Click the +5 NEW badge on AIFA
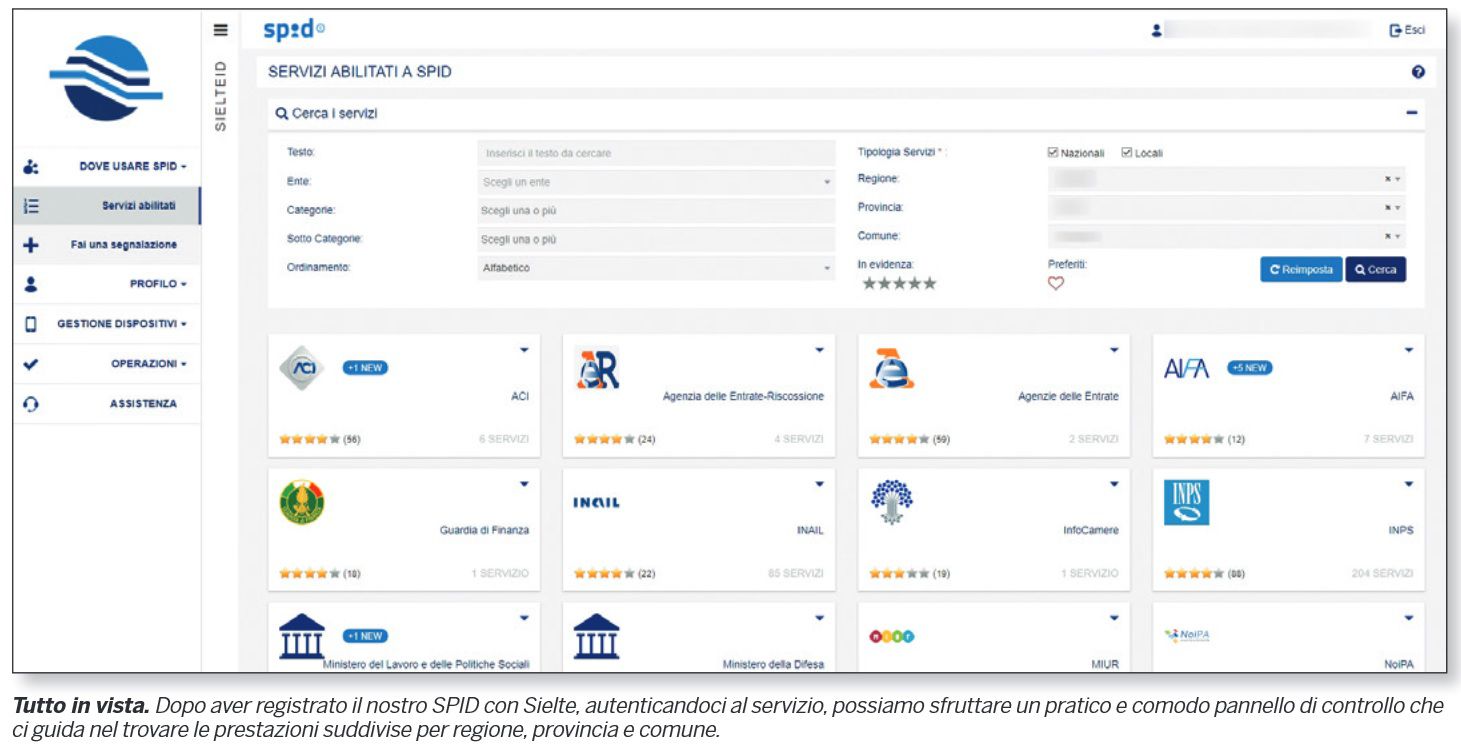The height and width of the screenshot is (748, 1461). [x=1250, y=368]
